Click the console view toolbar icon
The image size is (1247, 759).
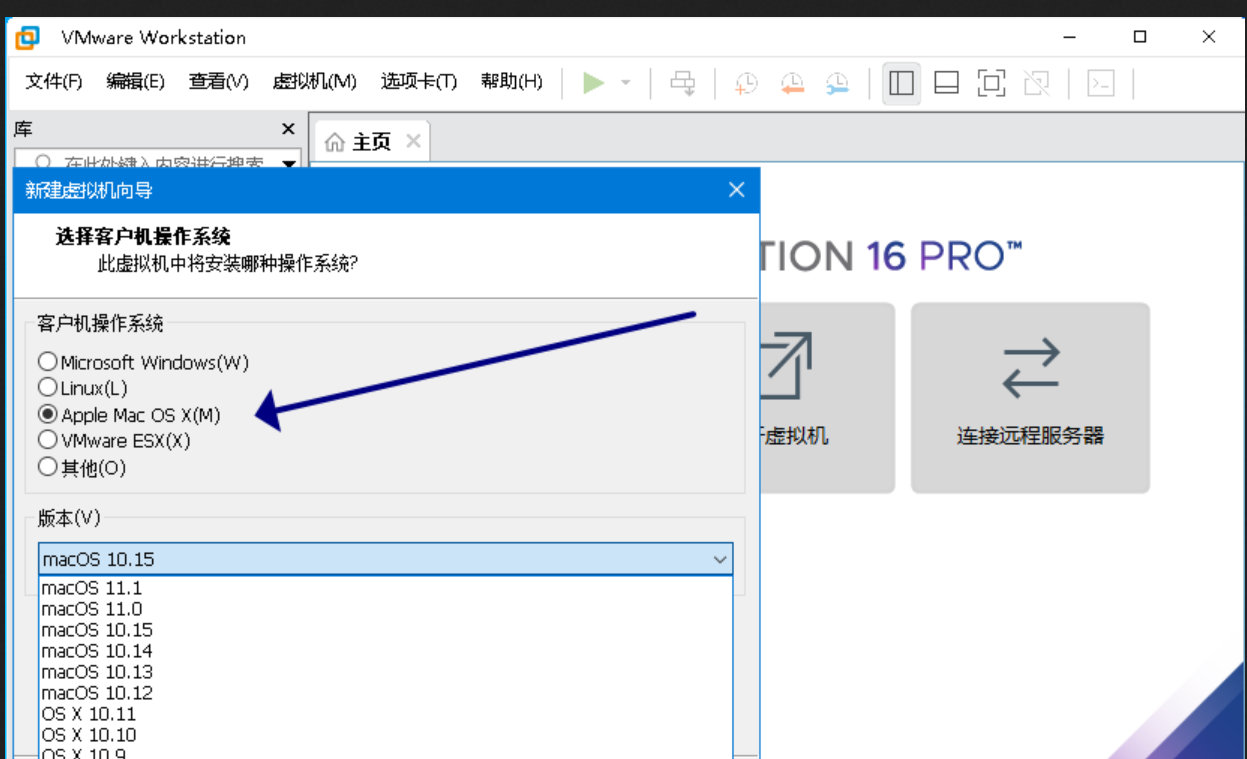click(x=1101, y=83)
